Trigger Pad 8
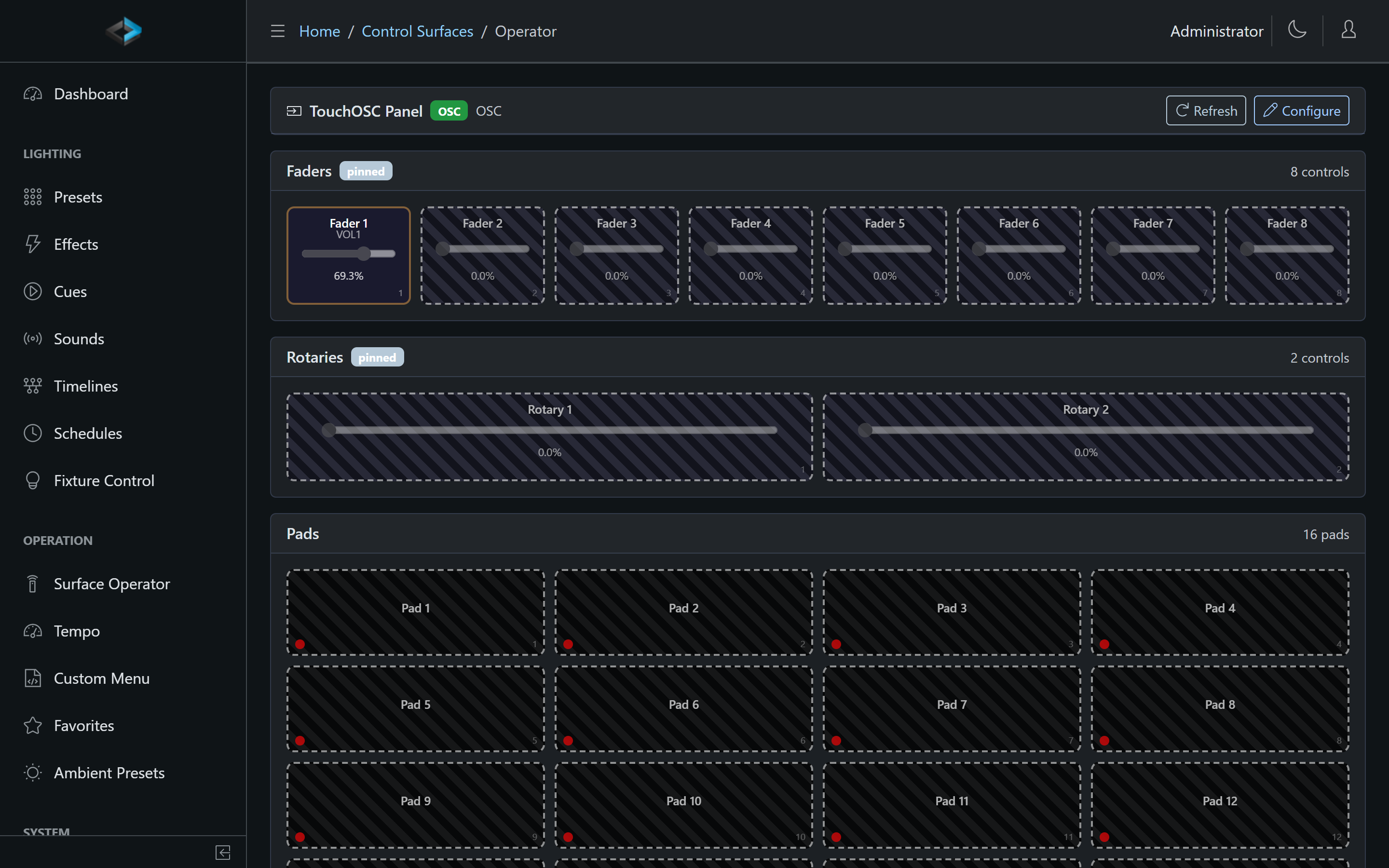The height and width of the screenshot is (868, 1389). pyautogui.click(x=1220, y=708)
